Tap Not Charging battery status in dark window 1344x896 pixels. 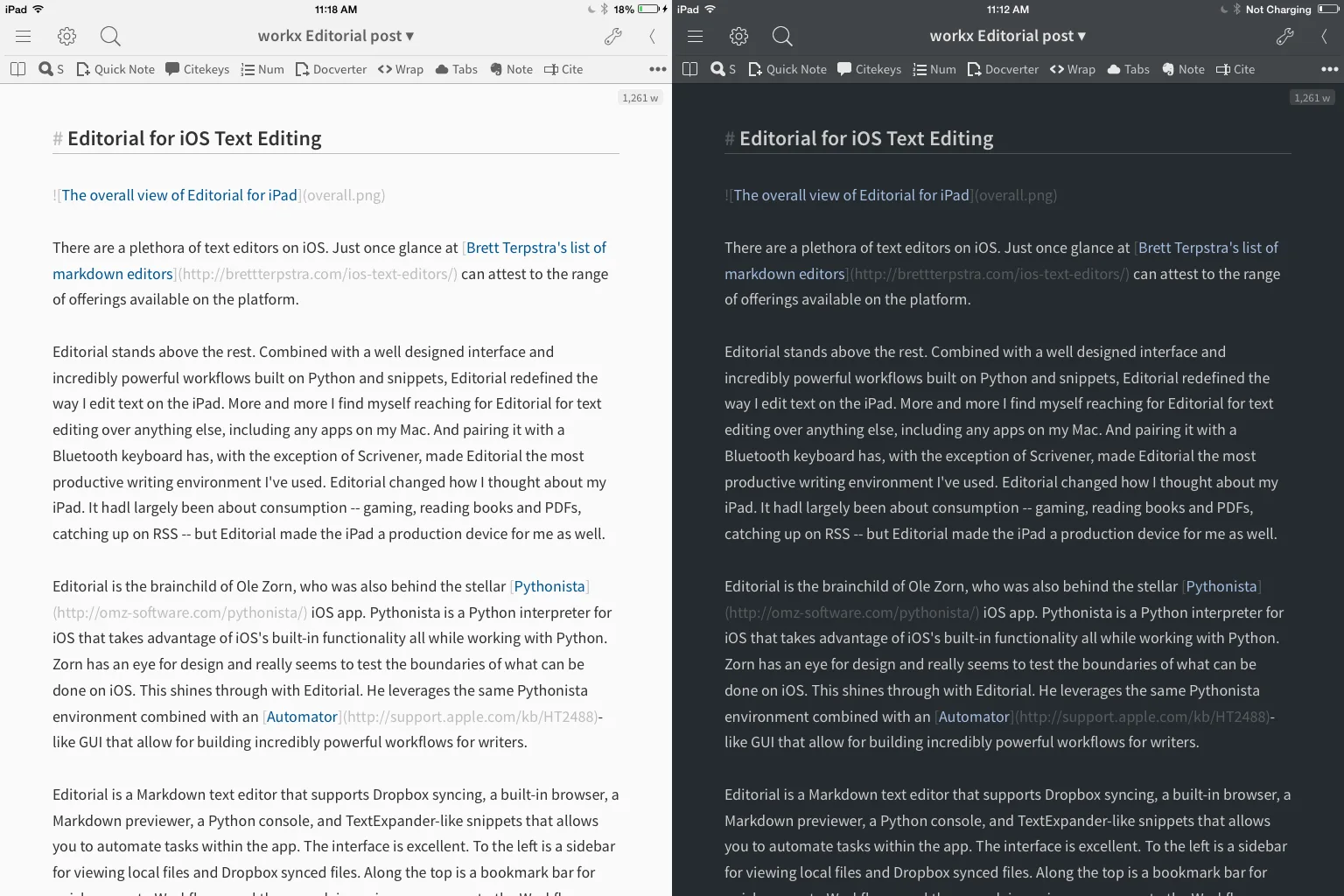click(x=1278, y=10)
